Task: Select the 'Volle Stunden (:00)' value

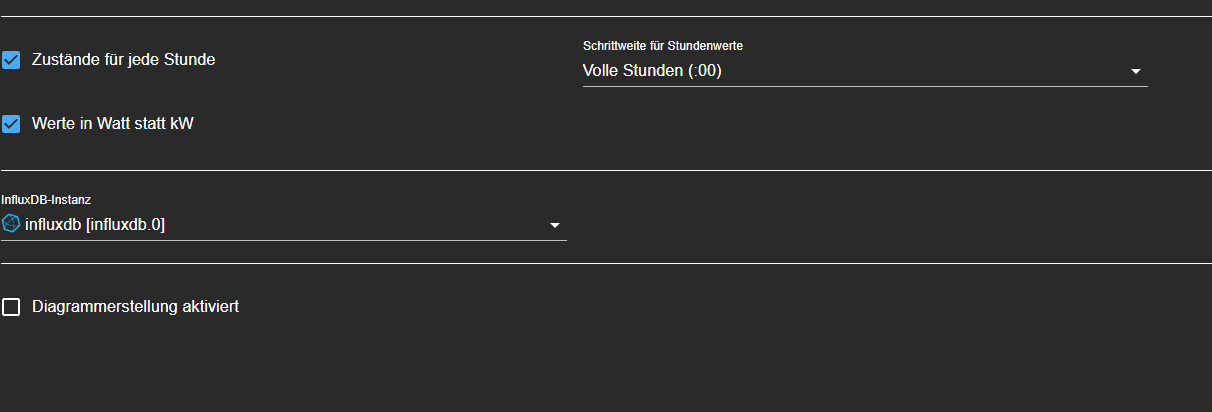Action: (x=652, y=71)
